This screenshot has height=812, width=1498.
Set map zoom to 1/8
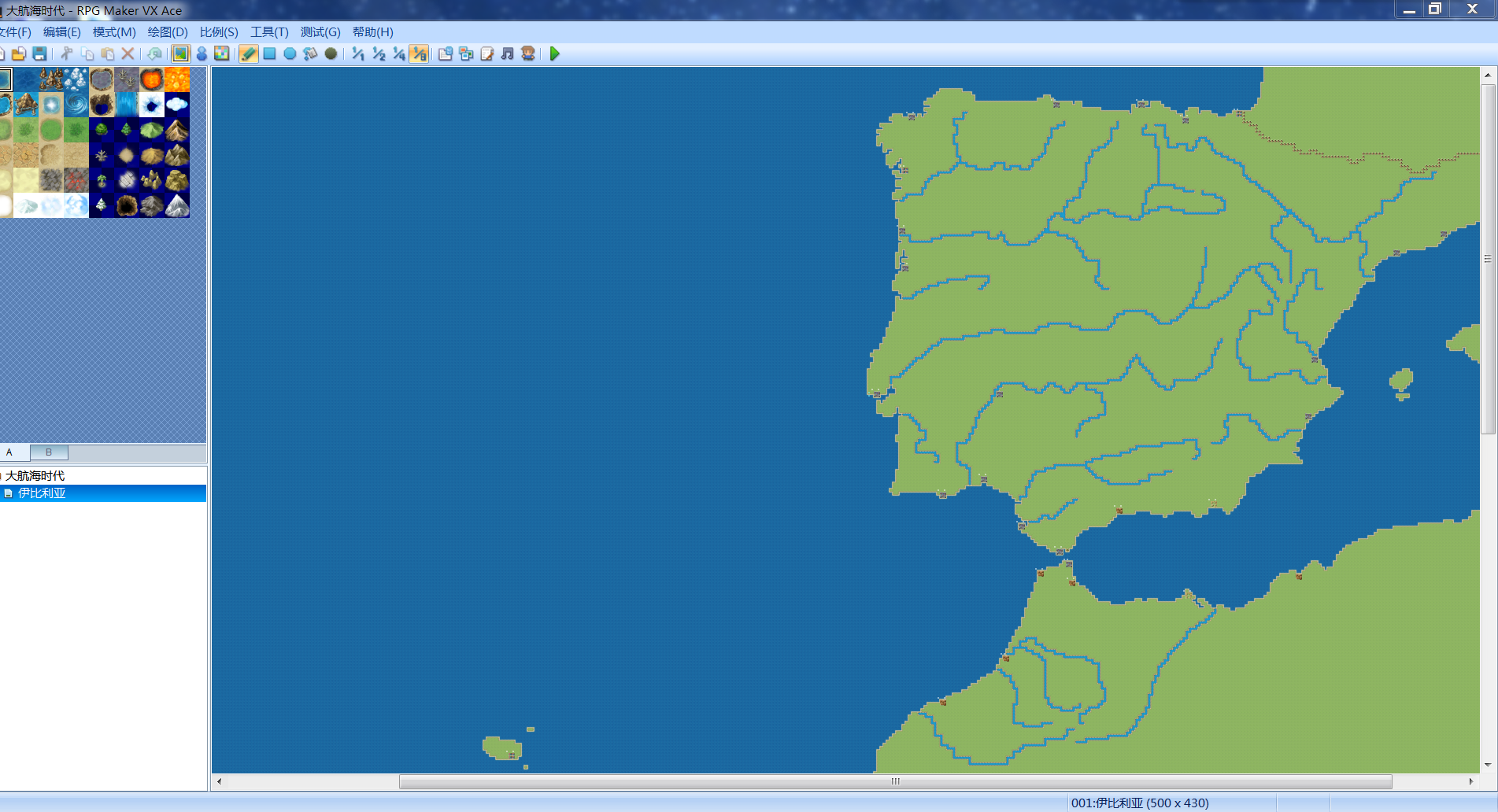pos(420,54)
